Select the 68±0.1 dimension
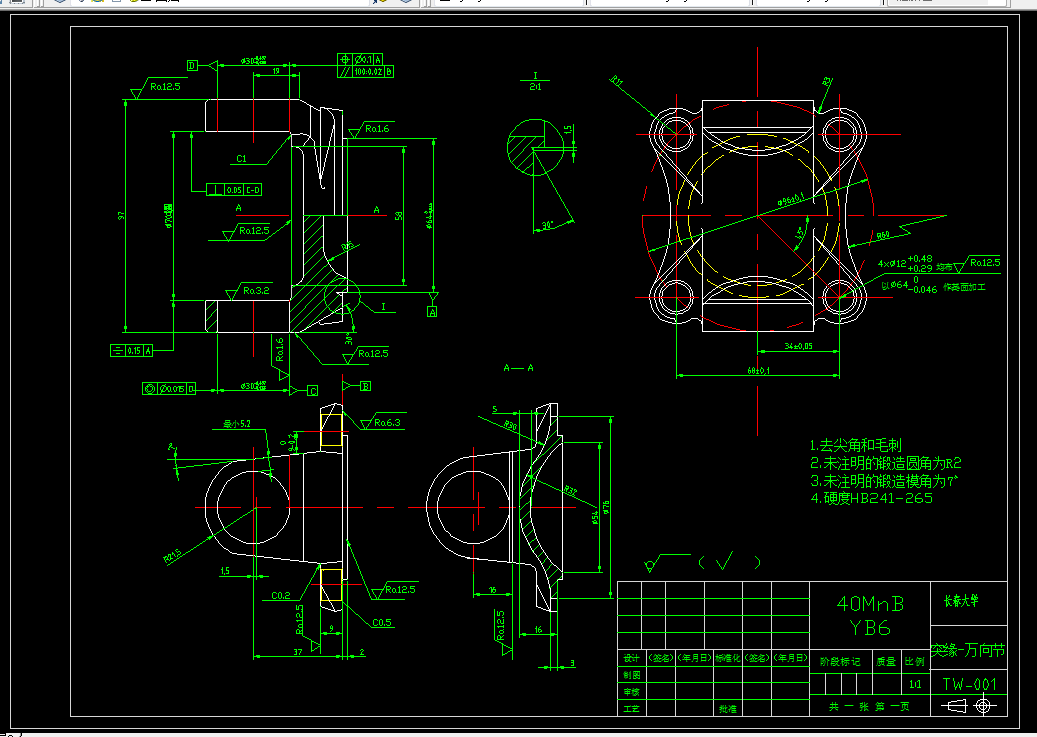 coord(759,371)
